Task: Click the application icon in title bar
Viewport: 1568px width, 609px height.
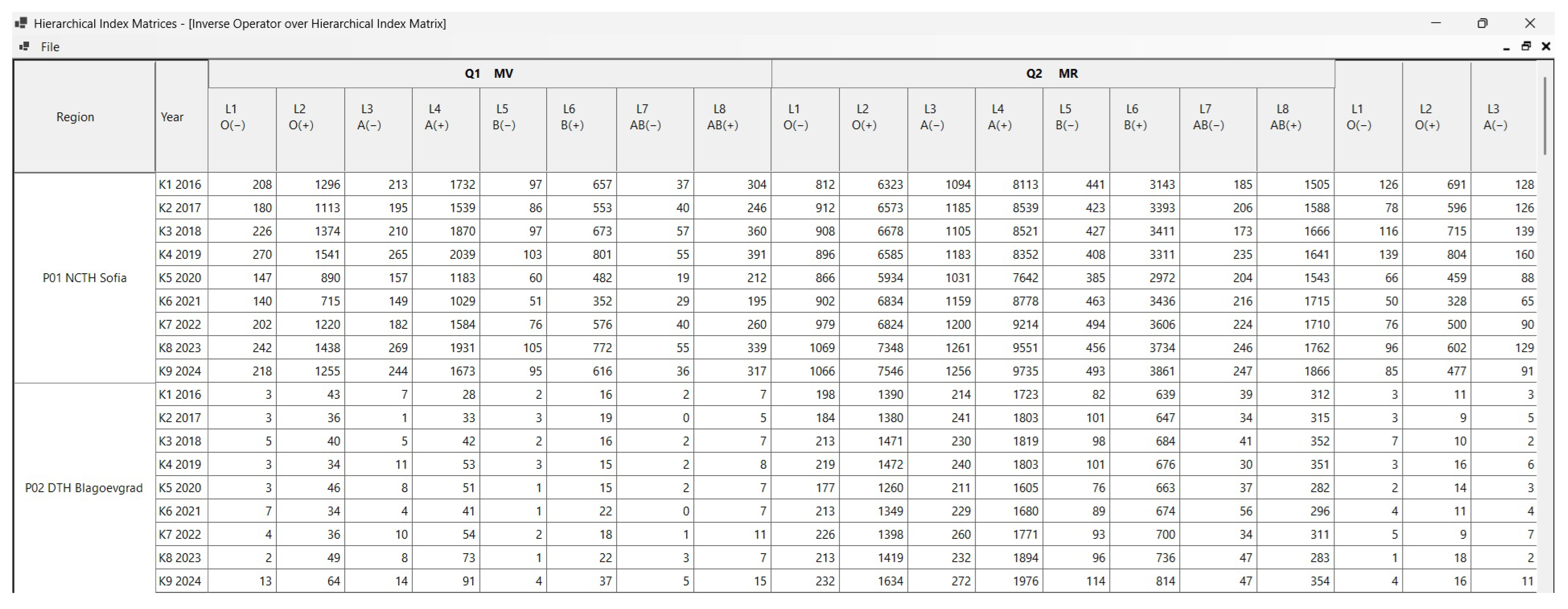Action: click(x=21, y=23)
